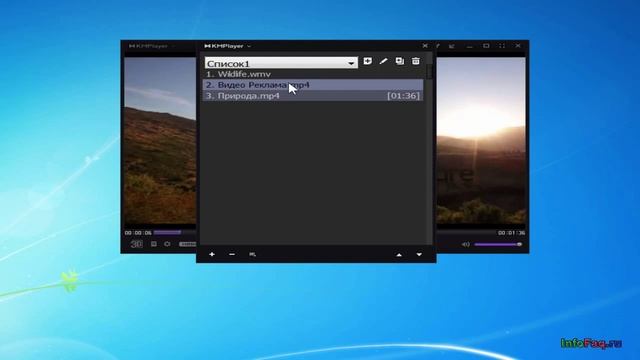Click the 3D button in main player
Screen dimensions: 640x360
[136, 244]
